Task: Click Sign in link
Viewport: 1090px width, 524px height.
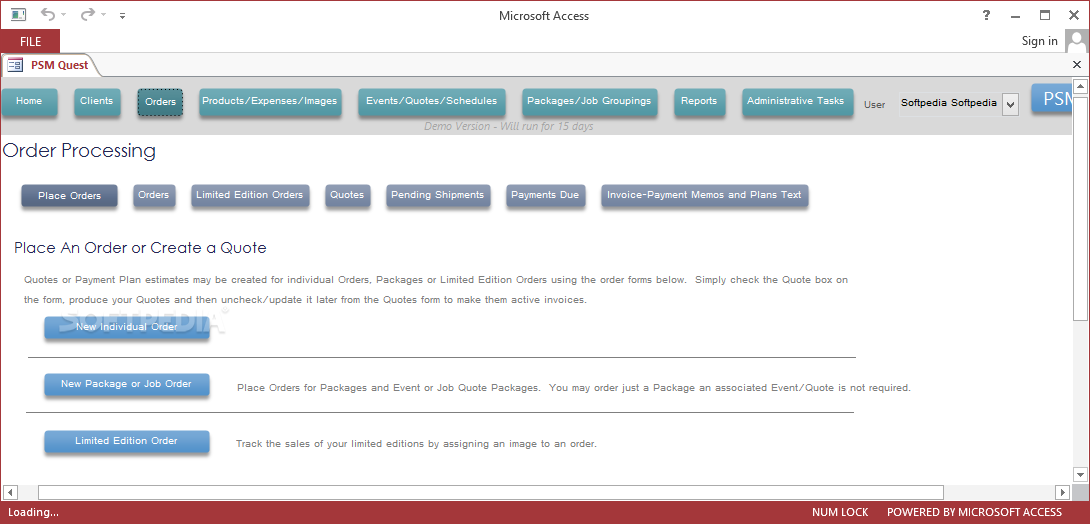Action: [1039, 41]
